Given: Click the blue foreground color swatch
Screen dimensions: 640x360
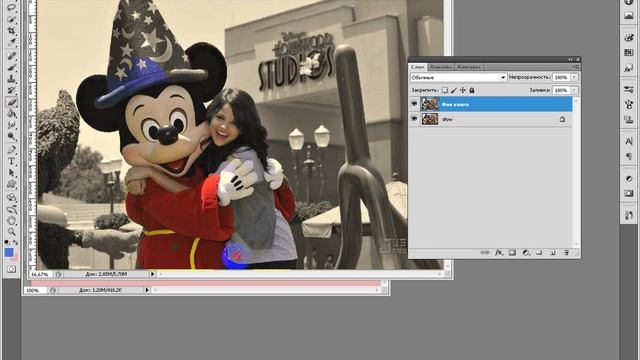Looking at the screenshot, I should [9, 253].
